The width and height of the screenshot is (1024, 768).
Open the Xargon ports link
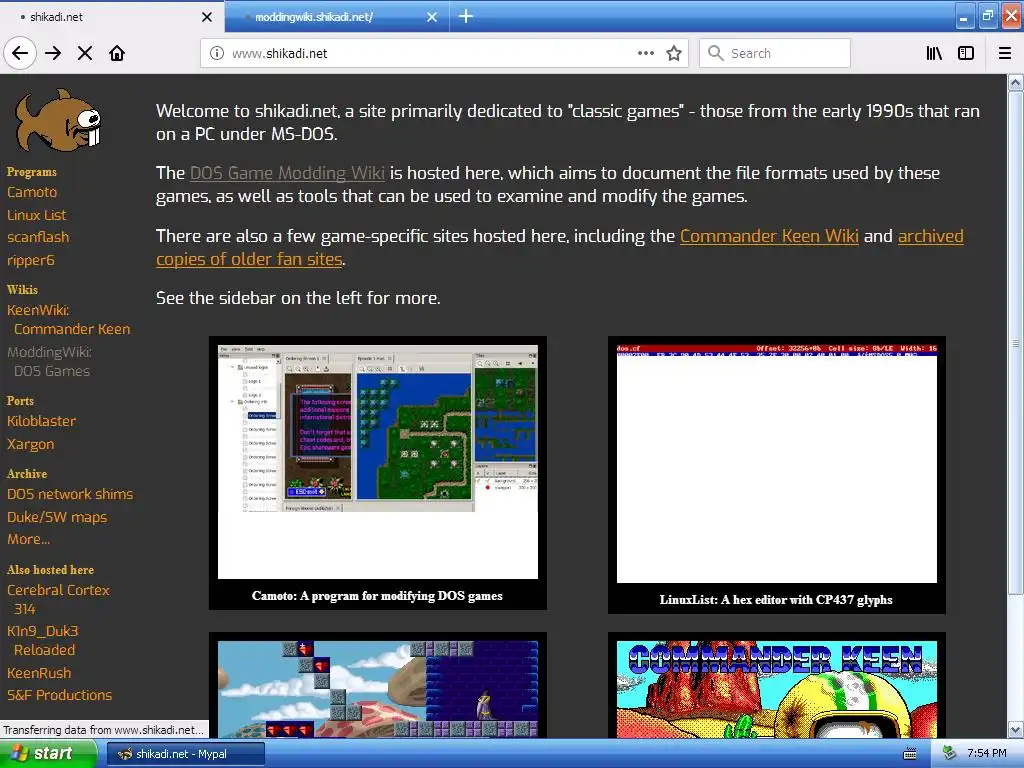[31, 444]
